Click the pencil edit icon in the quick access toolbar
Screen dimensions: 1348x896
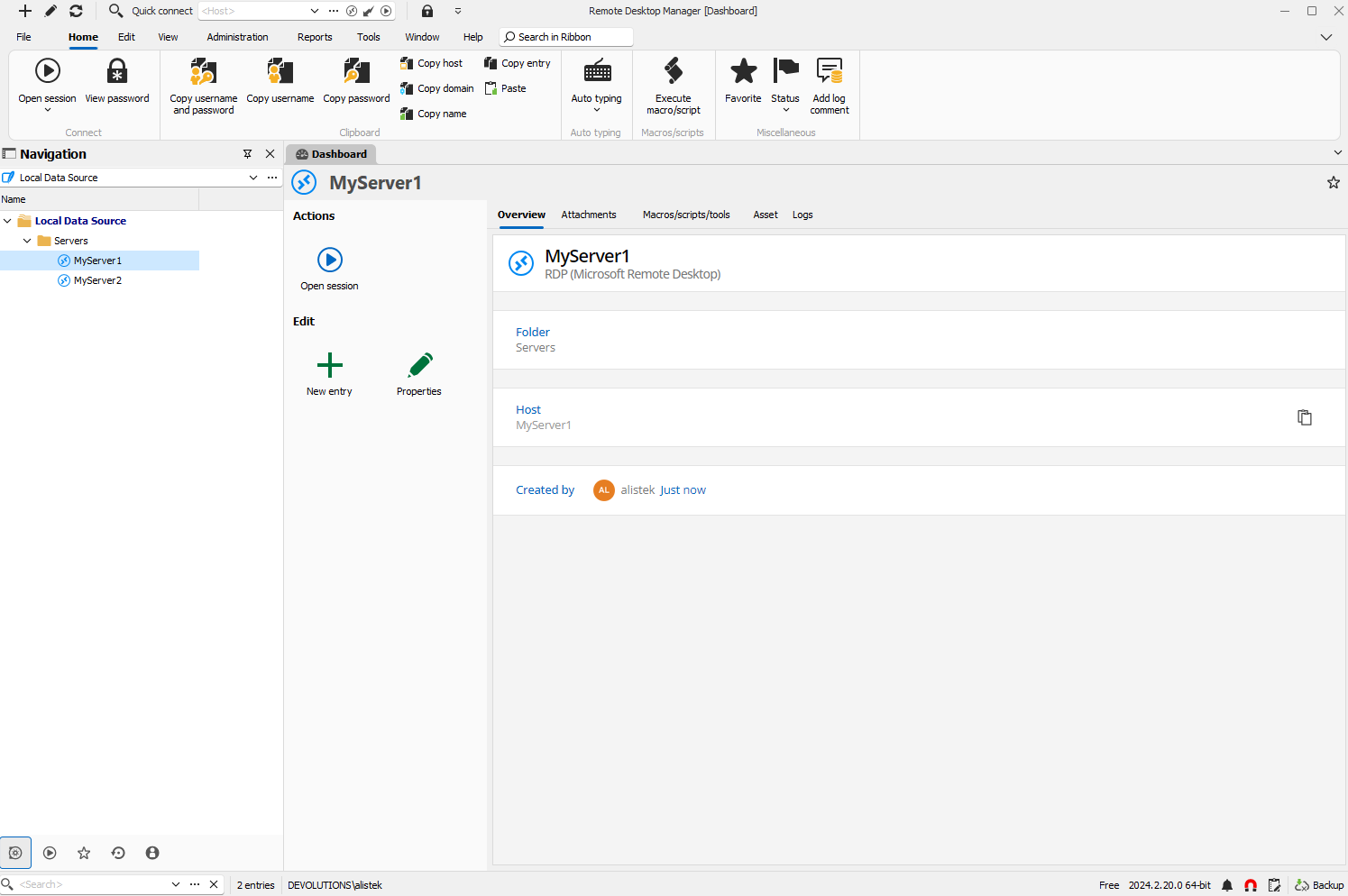click(x=50, y=11)
